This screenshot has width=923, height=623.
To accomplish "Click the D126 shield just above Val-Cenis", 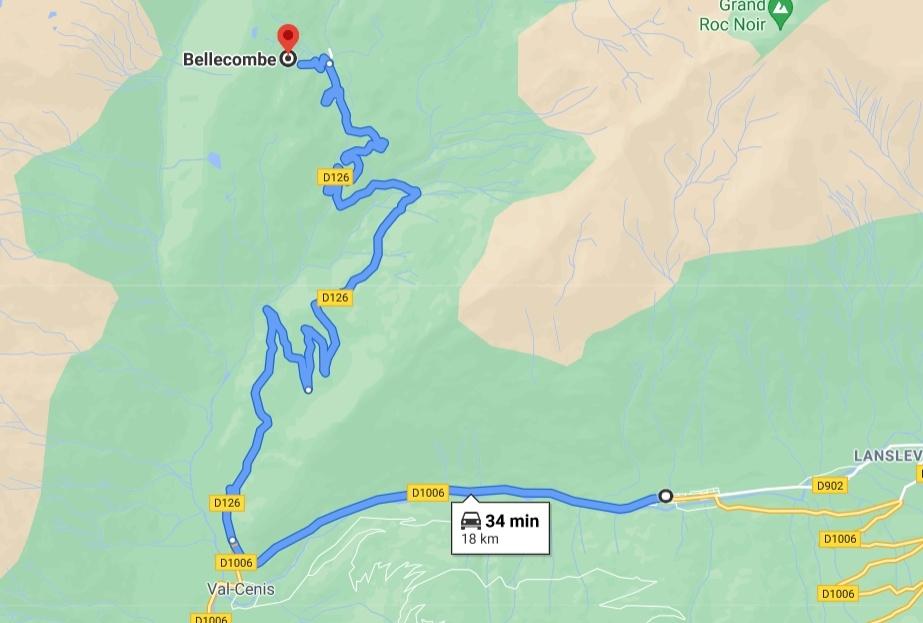I will (227, 502).
